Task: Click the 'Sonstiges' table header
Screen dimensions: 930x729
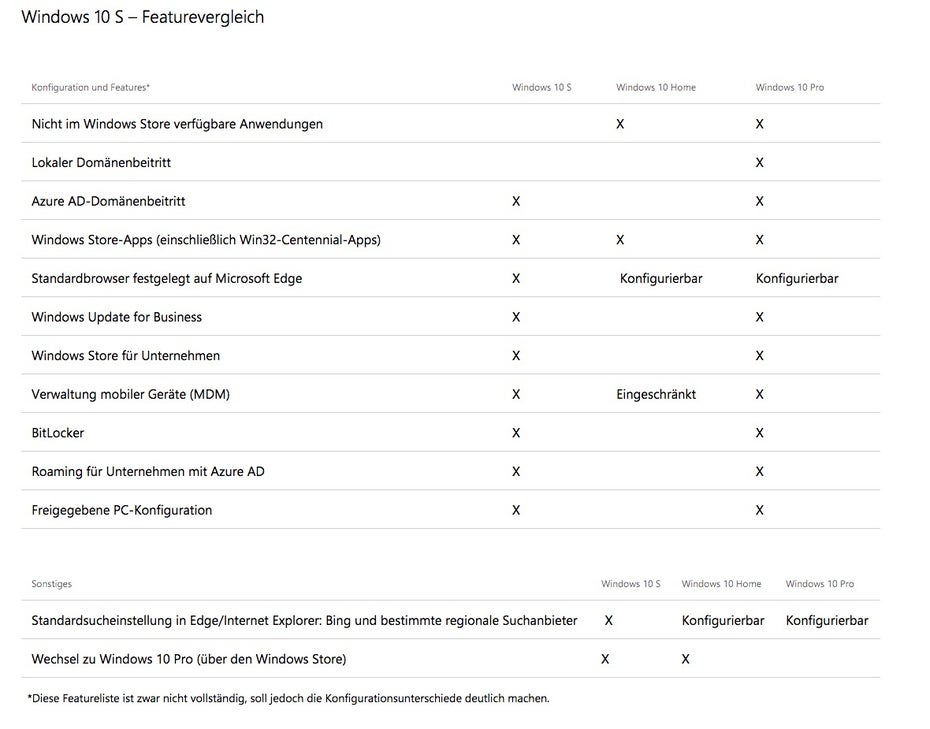Action: (x=52, y=584)
